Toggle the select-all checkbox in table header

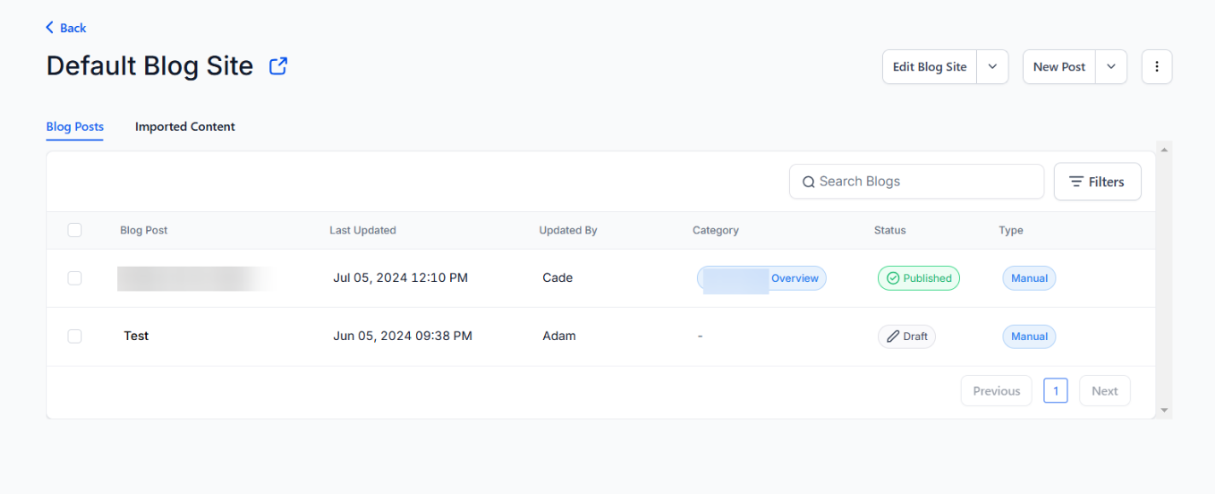pos(75,230)
